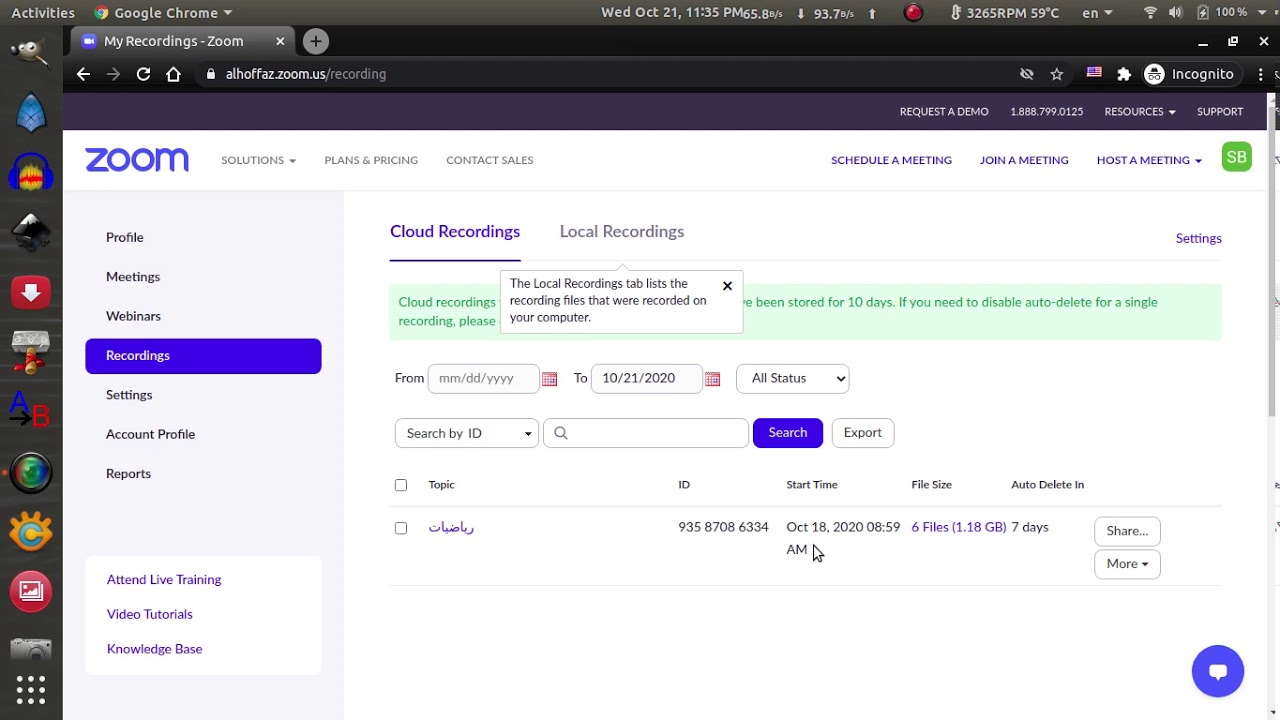The image size is (1280, 720).
Task: Open the chat help bubble
Action: coord(1217,671)
